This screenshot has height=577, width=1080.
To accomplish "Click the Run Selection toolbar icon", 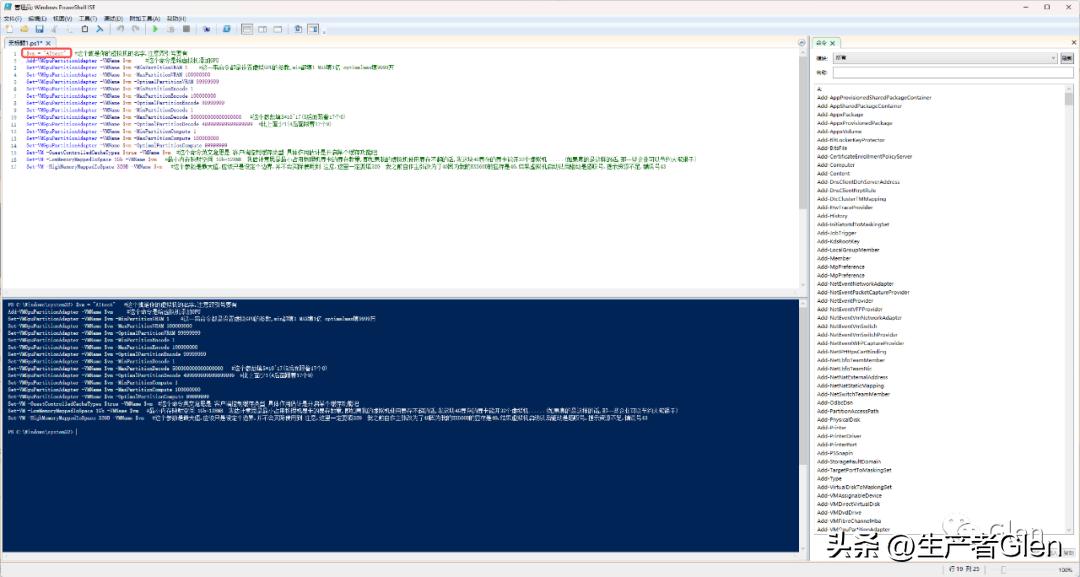I will pyautogui.click(x=171, y=29).
